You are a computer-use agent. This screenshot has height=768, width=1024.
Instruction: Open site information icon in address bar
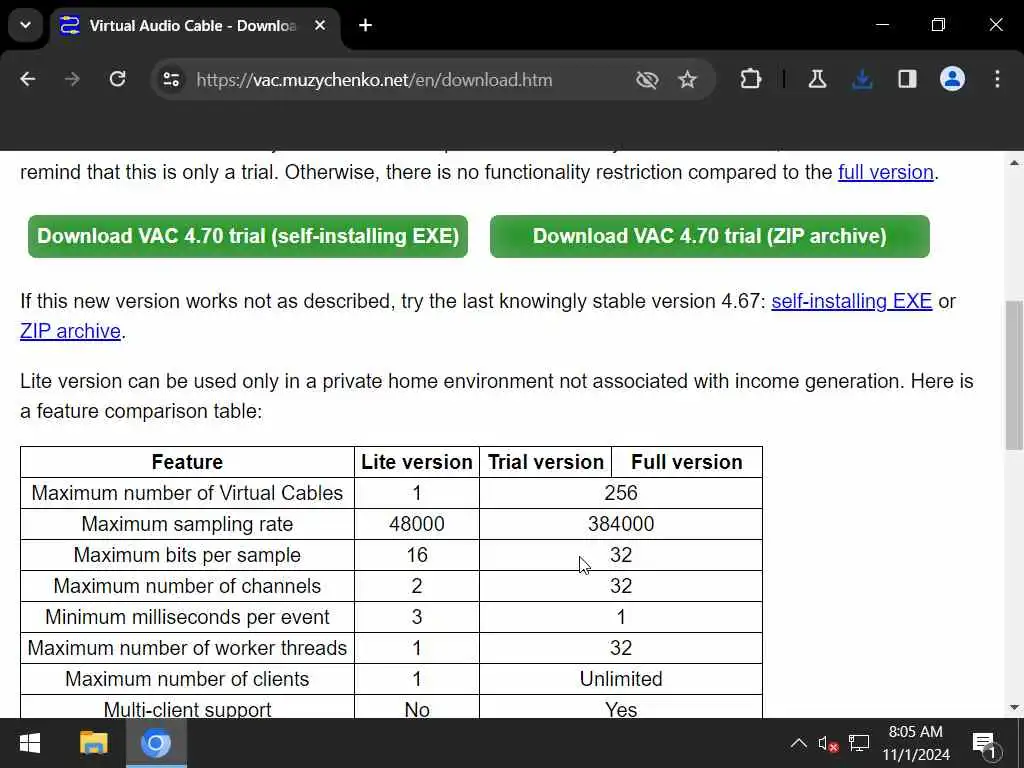(x=172, y=80)
